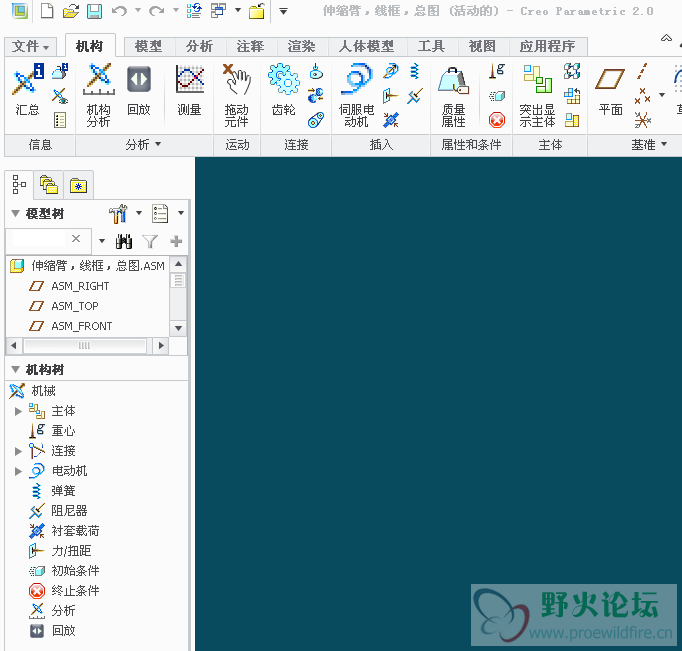Open the 分析 ribbon group dropdown

[x=144, y=145]
